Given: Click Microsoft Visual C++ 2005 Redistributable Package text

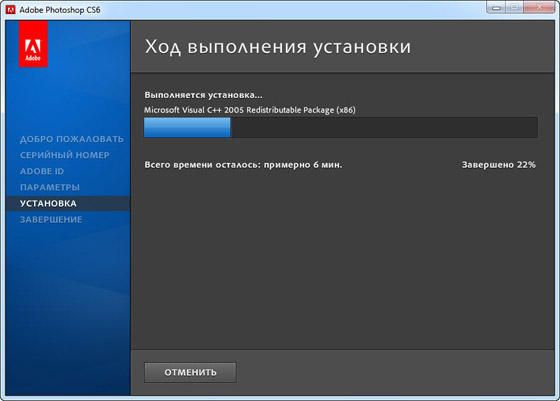Looking at the screenshot, I should [250, 110].
